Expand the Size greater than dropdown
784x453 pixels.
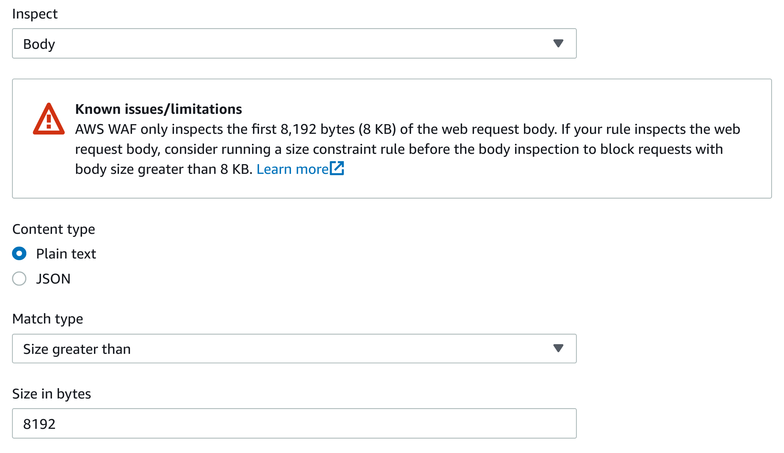click(x=294, y=348)
